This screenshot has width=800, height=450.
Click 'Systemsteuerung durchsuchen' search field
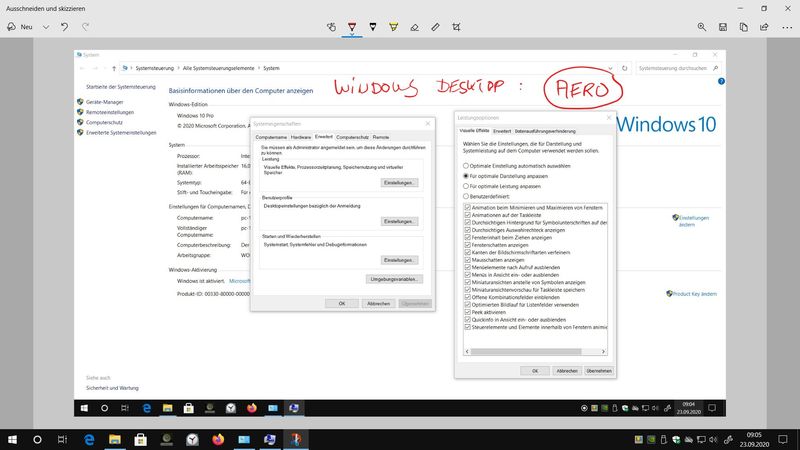678,68
